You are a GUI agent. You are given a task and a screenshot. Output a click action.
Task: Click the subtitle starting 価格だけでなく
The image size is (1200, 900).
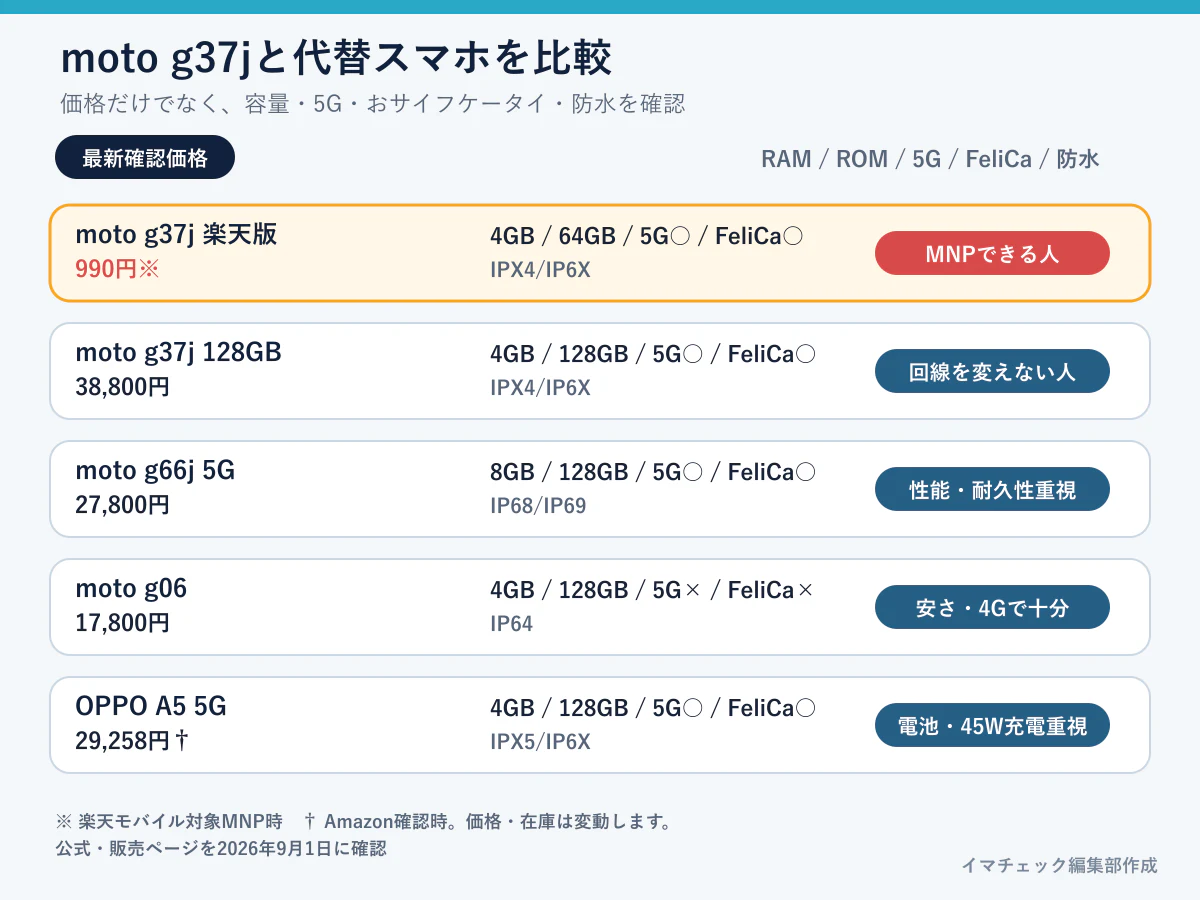click(372, 104)
